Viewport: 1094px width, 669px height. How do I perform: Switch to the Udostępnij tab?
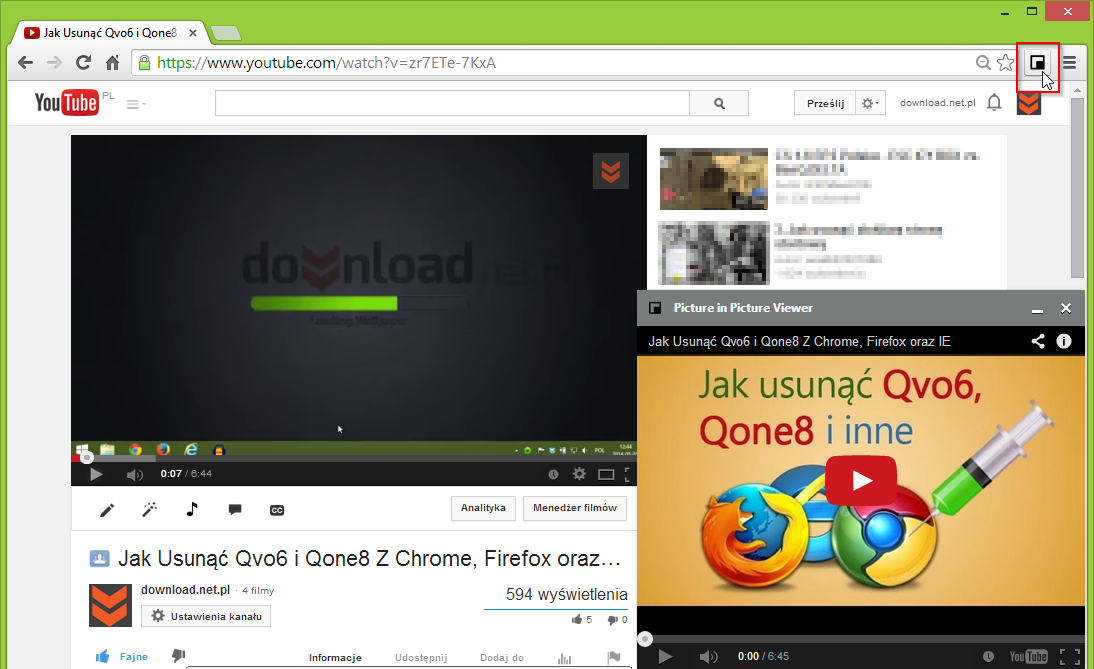pos(421,658)
